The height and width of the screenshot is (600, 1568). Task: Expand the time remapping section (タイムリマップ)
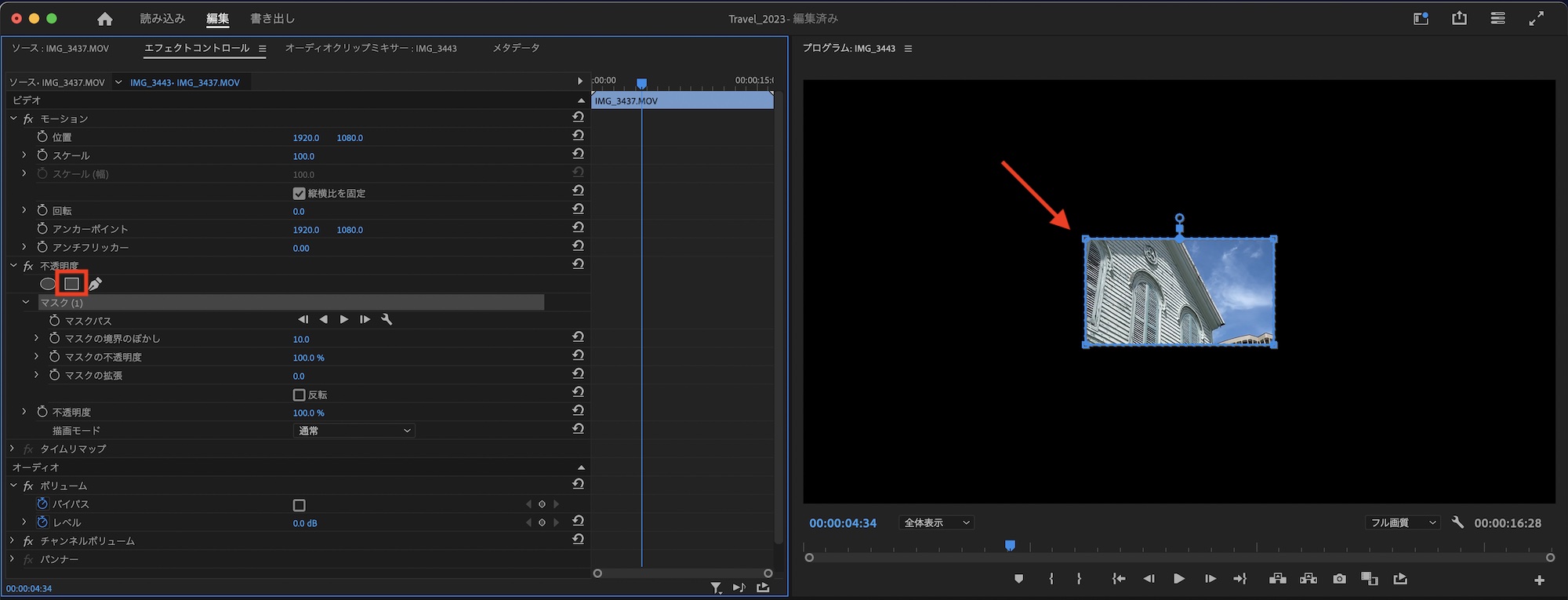pyautogui.click(x=13, y=449)
